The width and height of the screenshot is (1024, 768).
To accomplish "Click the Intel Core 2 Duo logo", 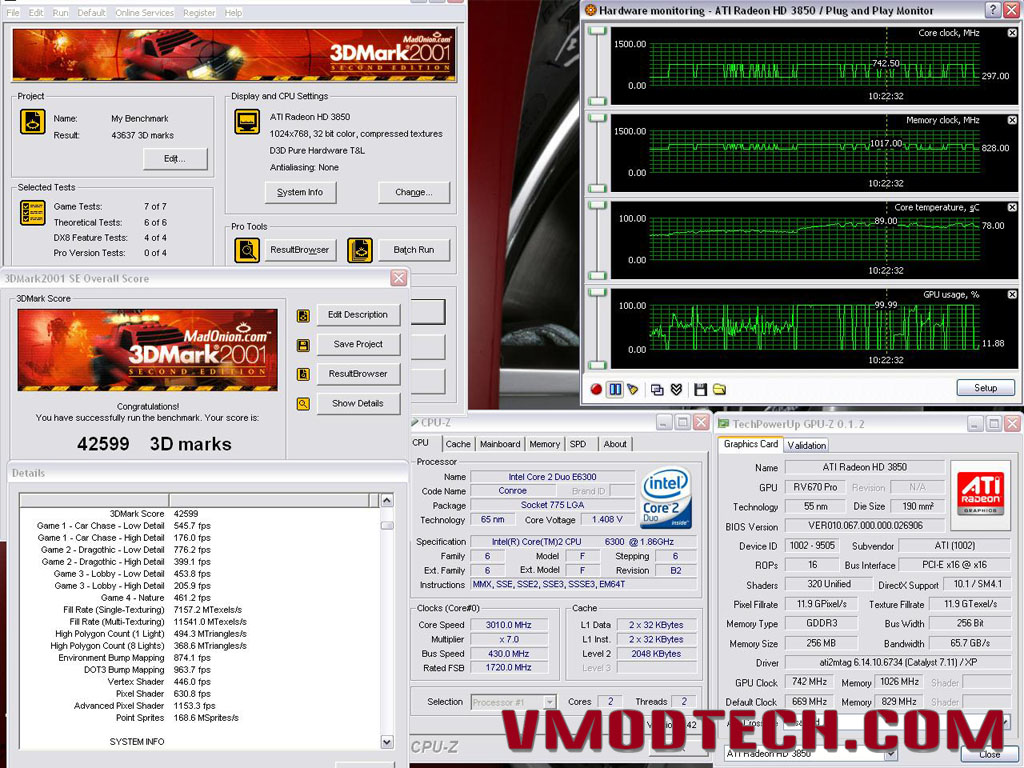I will click(665, 497).
